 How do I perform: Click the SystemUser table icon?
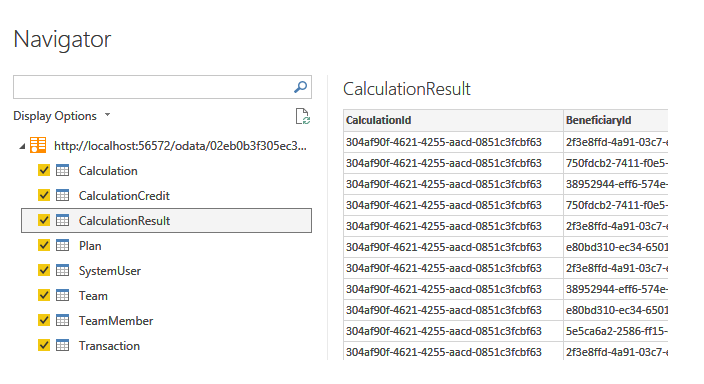62,270
